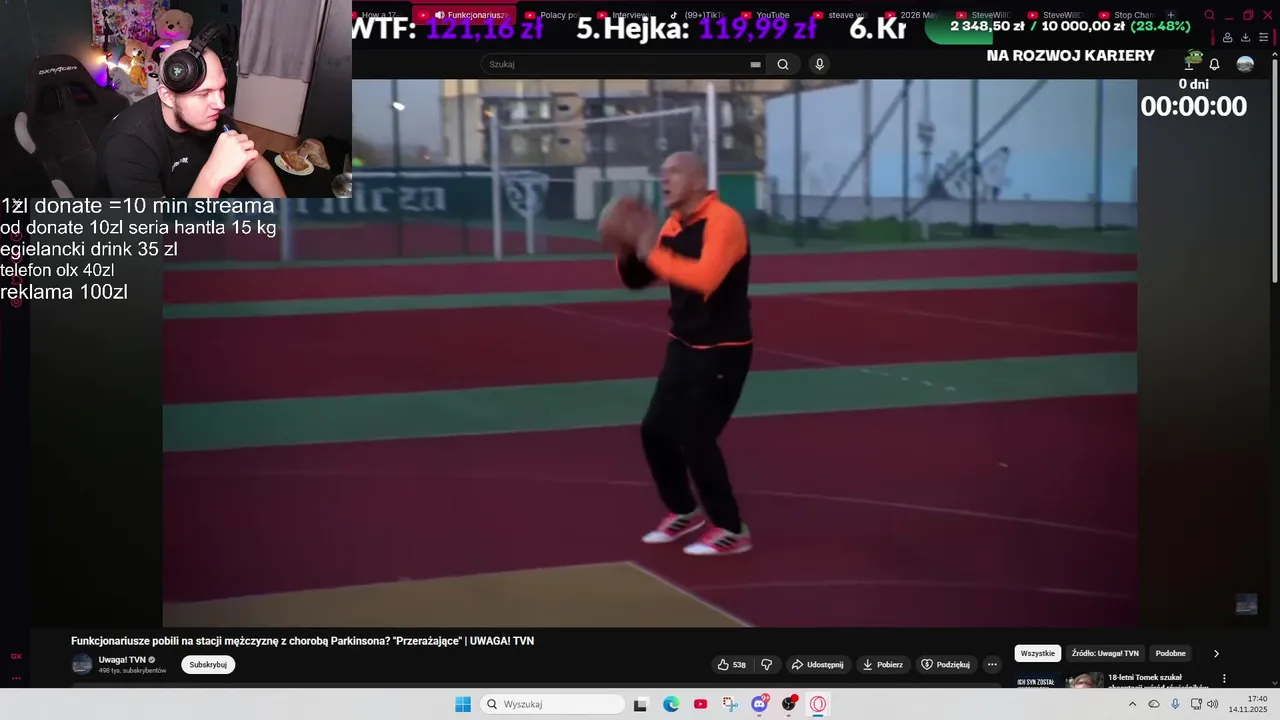Open the Uwaga! TVN channel avatar

pos(82,664)
